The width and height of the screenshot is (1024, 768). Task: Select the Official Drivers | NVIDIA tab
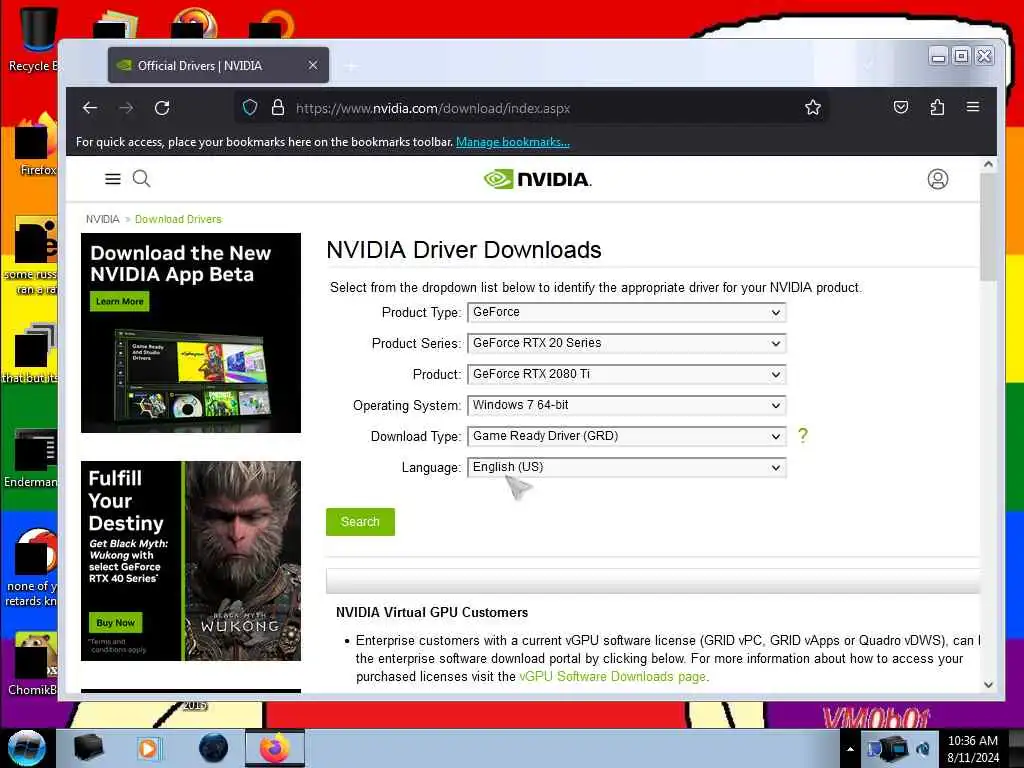pyautogui.click(x=218, y=65)
